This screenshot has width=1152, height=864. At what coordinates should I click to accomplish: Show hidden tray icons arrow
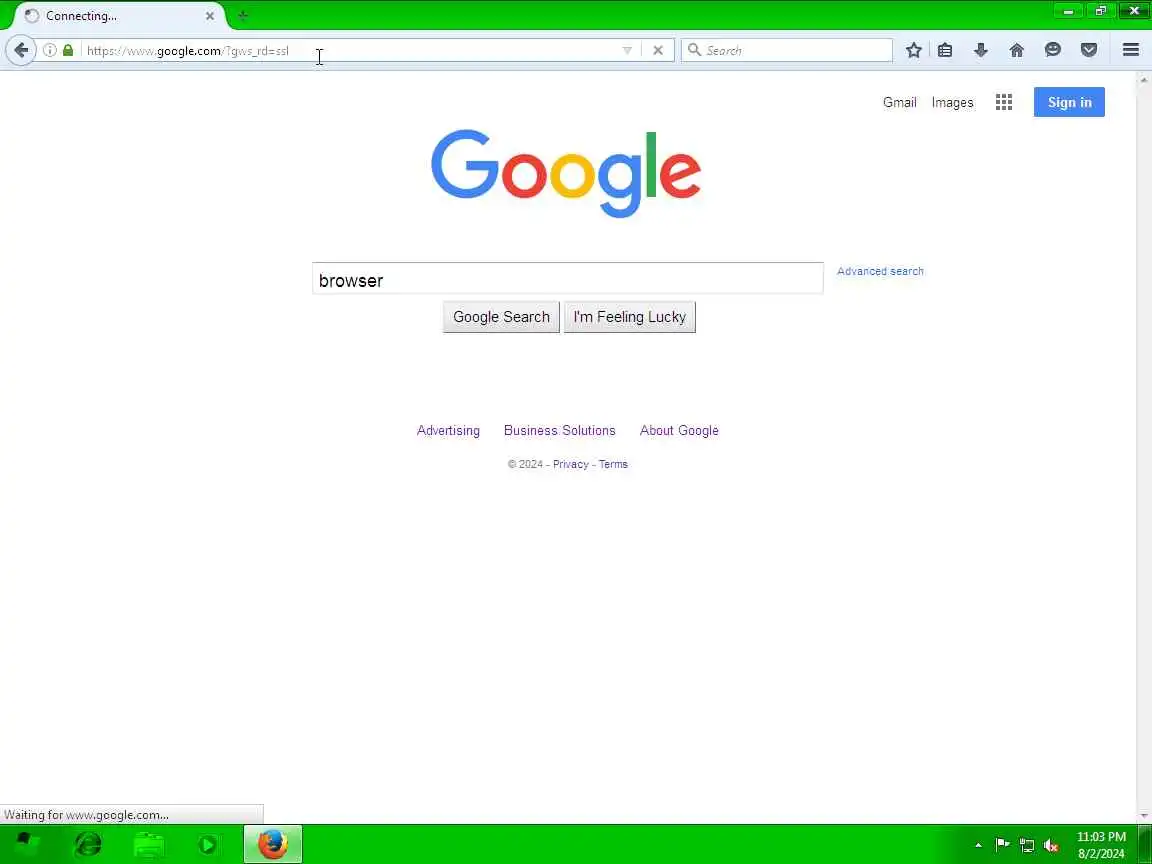pyautogui.click(x=978, y=845)
